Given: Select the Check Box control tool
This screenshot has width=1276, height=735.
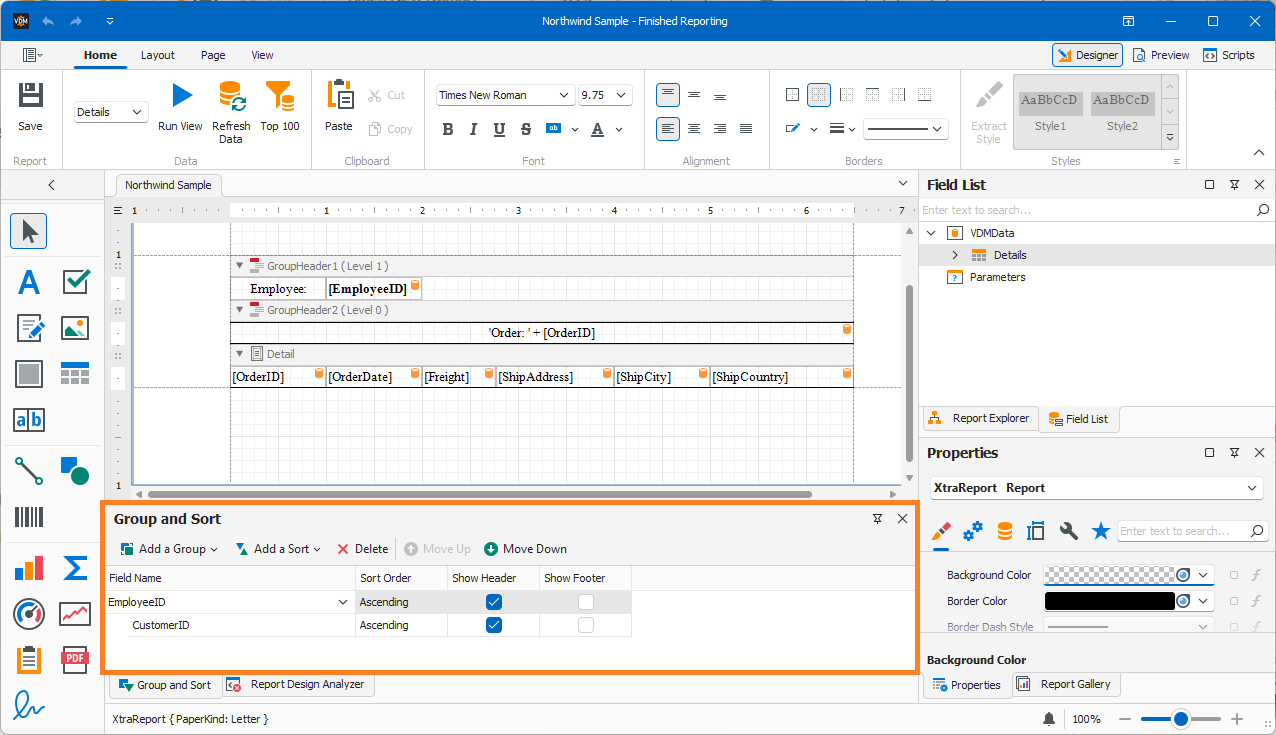Looking at the screenshot, I should coord(75,282).
